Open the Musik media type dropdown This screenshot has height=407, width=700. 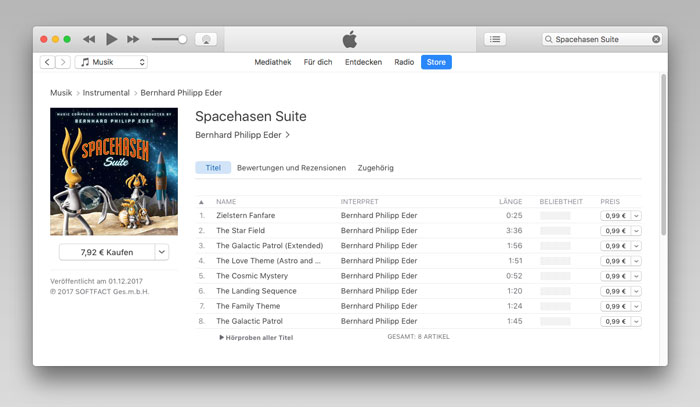[112, 62]
